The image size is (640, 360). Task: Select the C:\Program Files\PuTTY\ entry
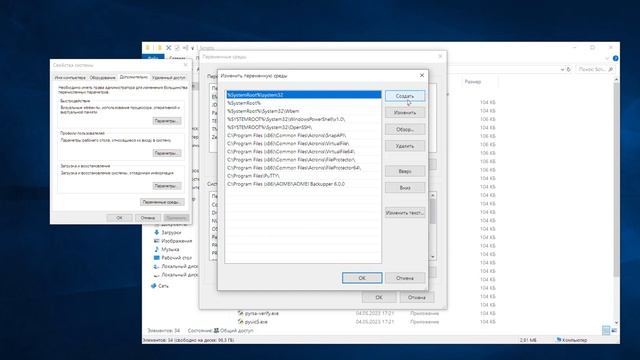tap(304, 176)
